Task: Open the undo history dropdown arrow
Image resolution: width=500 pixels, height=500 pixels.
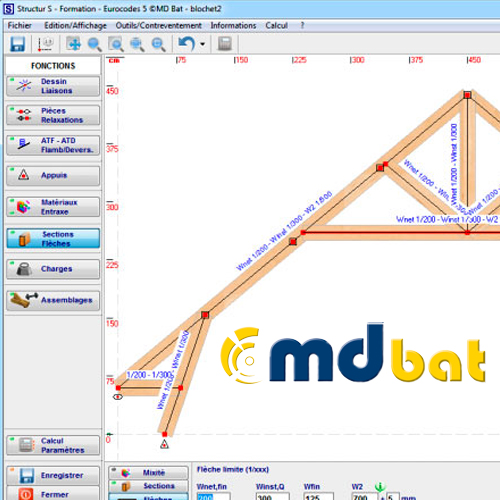Action: [202, 44]
